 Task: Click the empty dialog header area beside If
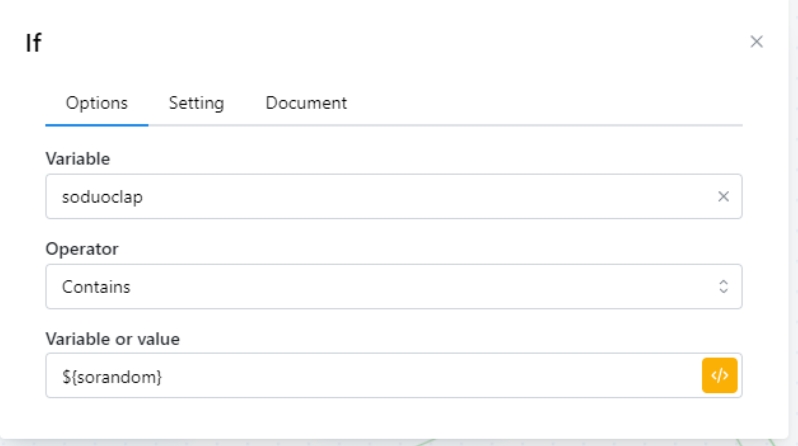[400, 44]
